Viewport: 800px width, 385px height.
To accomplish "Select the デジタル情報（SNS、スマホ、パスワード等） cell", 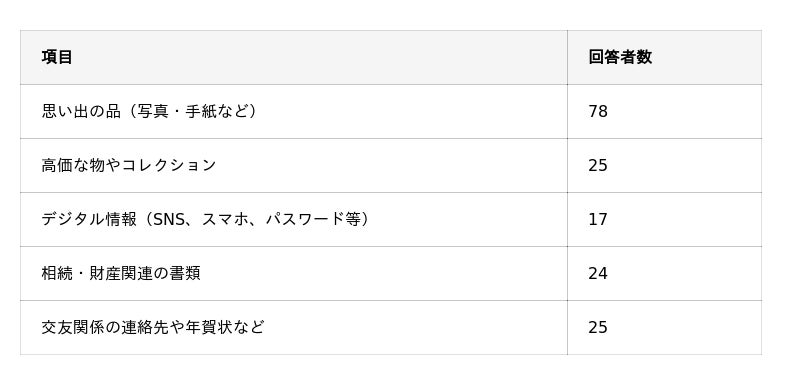I will (x=293, y=219).
